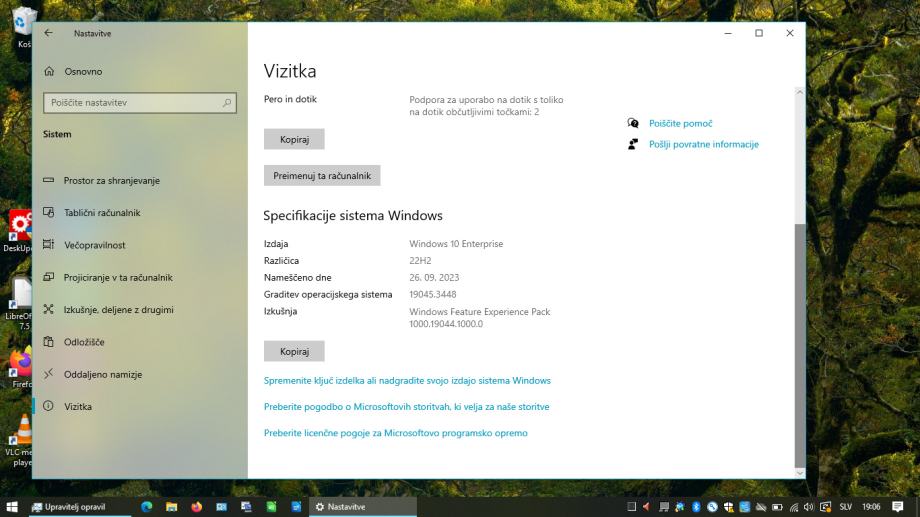Click Preimenuj ta računalnik button

322,175
